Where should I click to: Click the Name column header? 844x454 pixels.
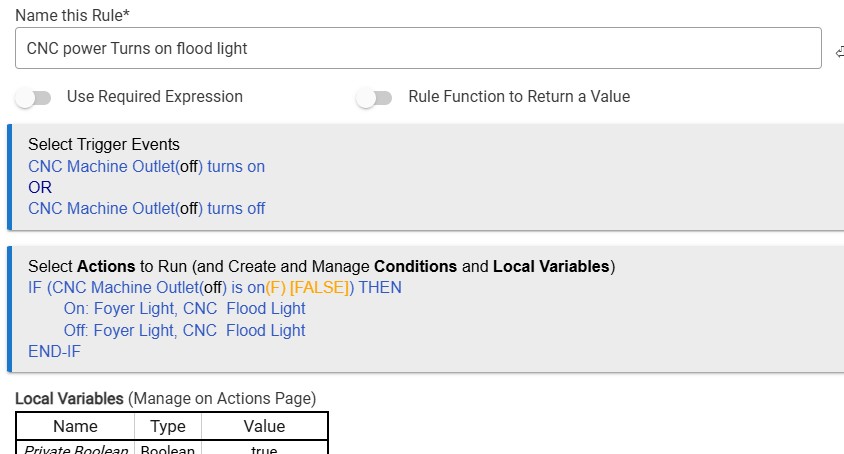(75, 426)
